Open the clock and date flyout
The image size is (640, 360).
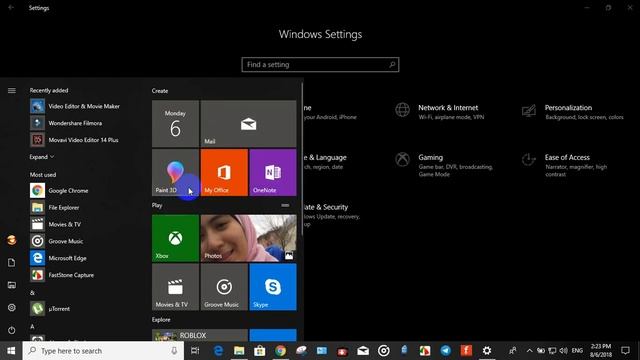pos(601,351)
